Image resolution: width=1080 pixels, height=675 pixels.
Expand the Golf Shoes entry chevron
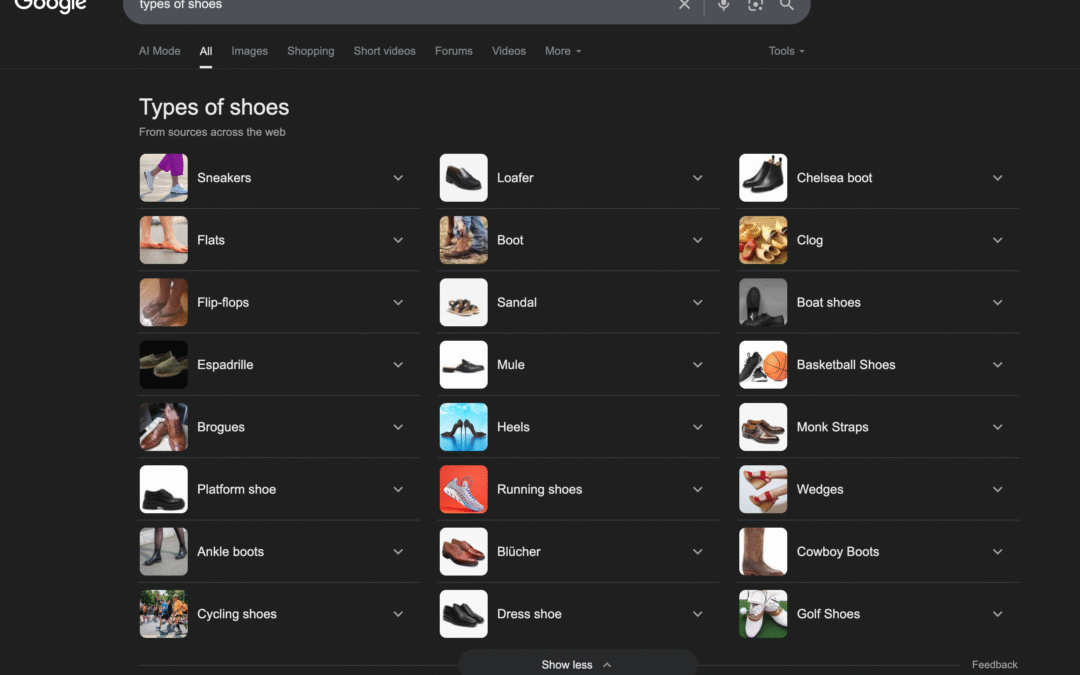(x=997, y=614)
